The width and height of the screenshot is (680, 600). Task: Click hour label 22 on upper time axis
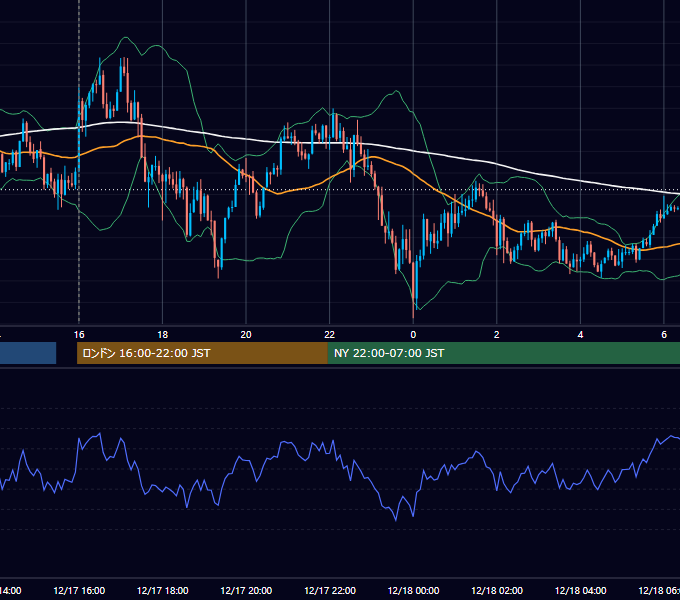[x=330, y=335]
